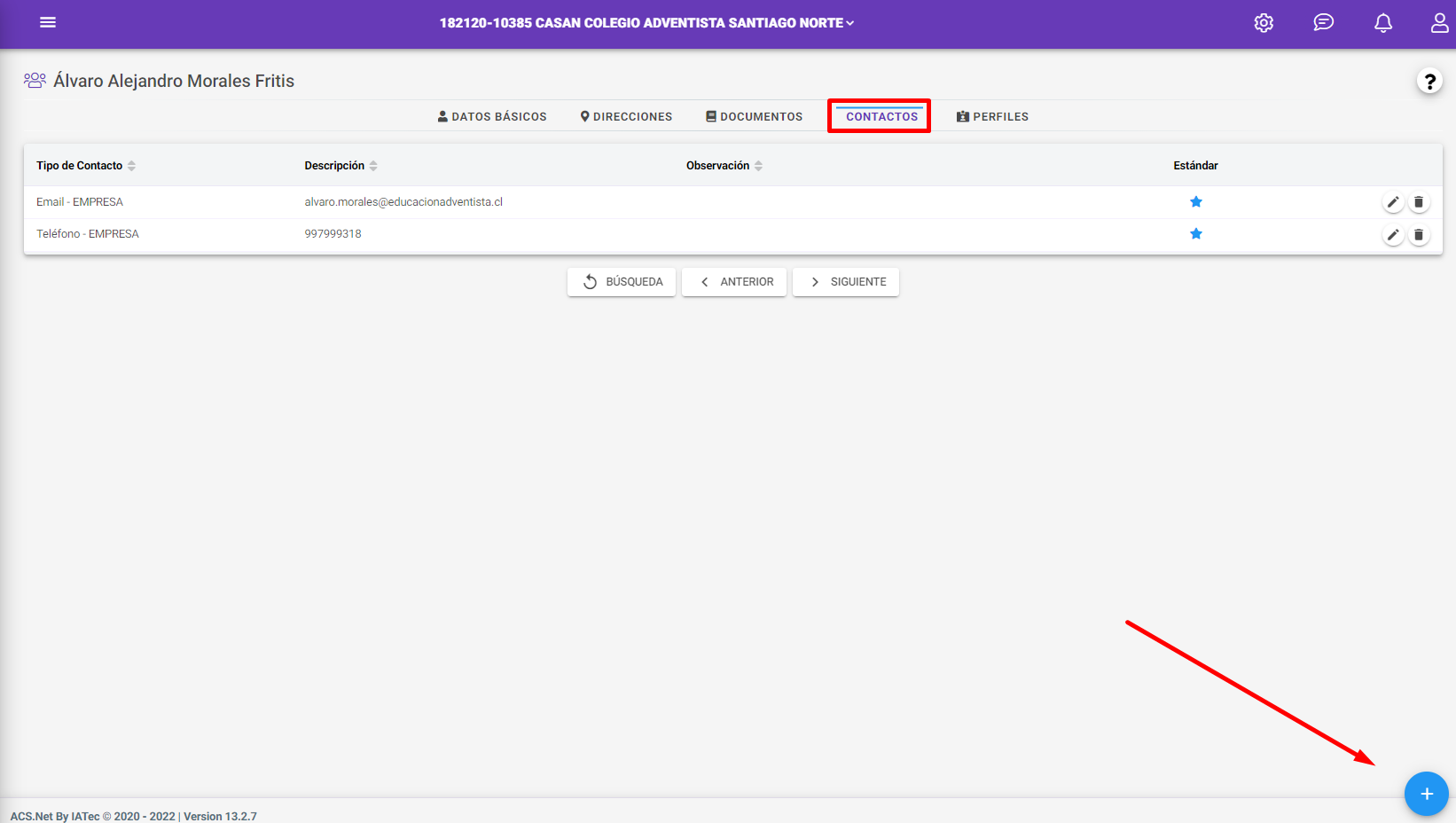Click the people icon beside the name
Image resolution: width=1456 pixels, height=823 pixels.
tap(35, 81)
